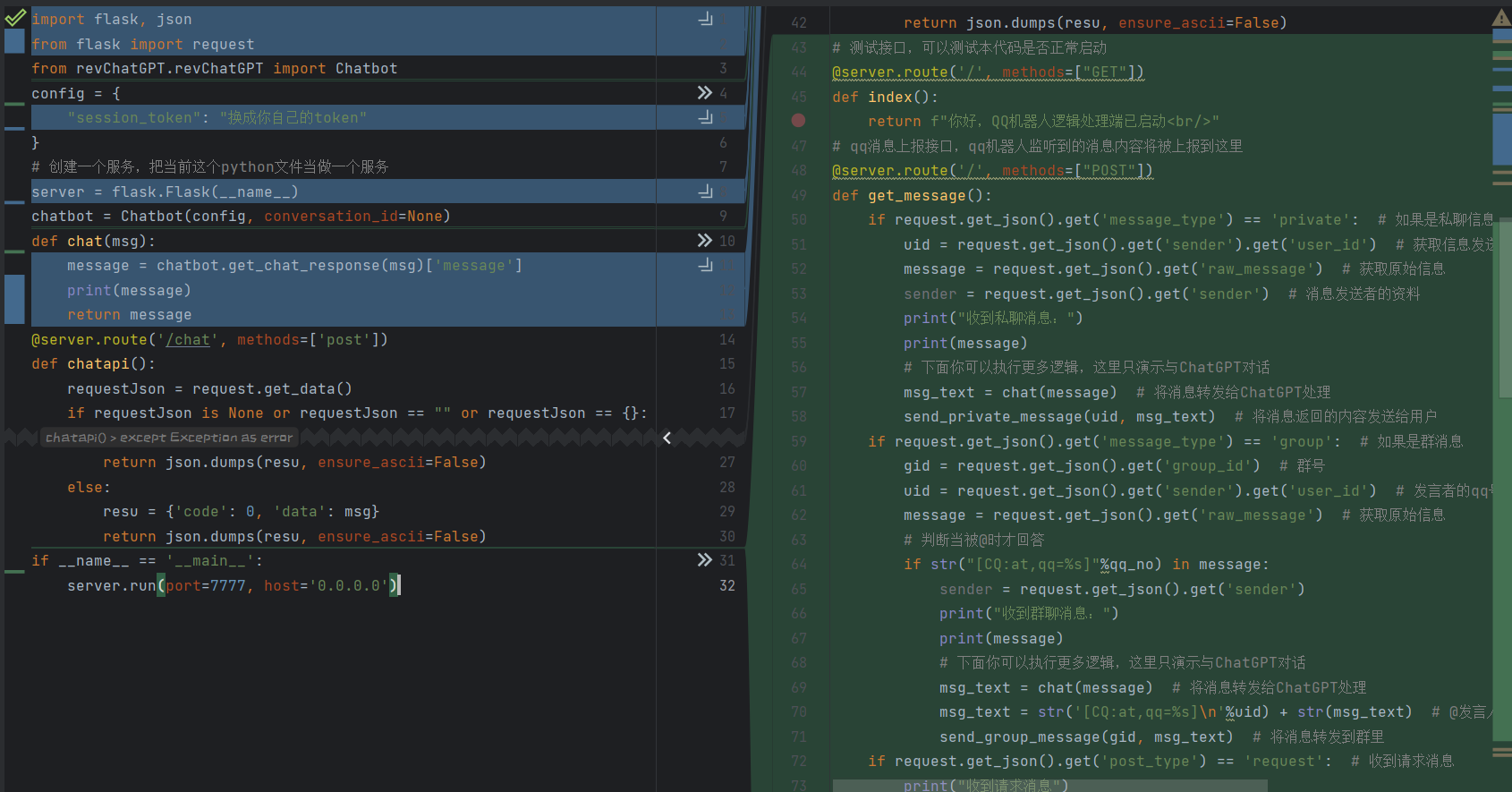The image size is (1512, 792).
Task: Place cursor after server.run closing parenthesis
Action: [x=400, y=586]
